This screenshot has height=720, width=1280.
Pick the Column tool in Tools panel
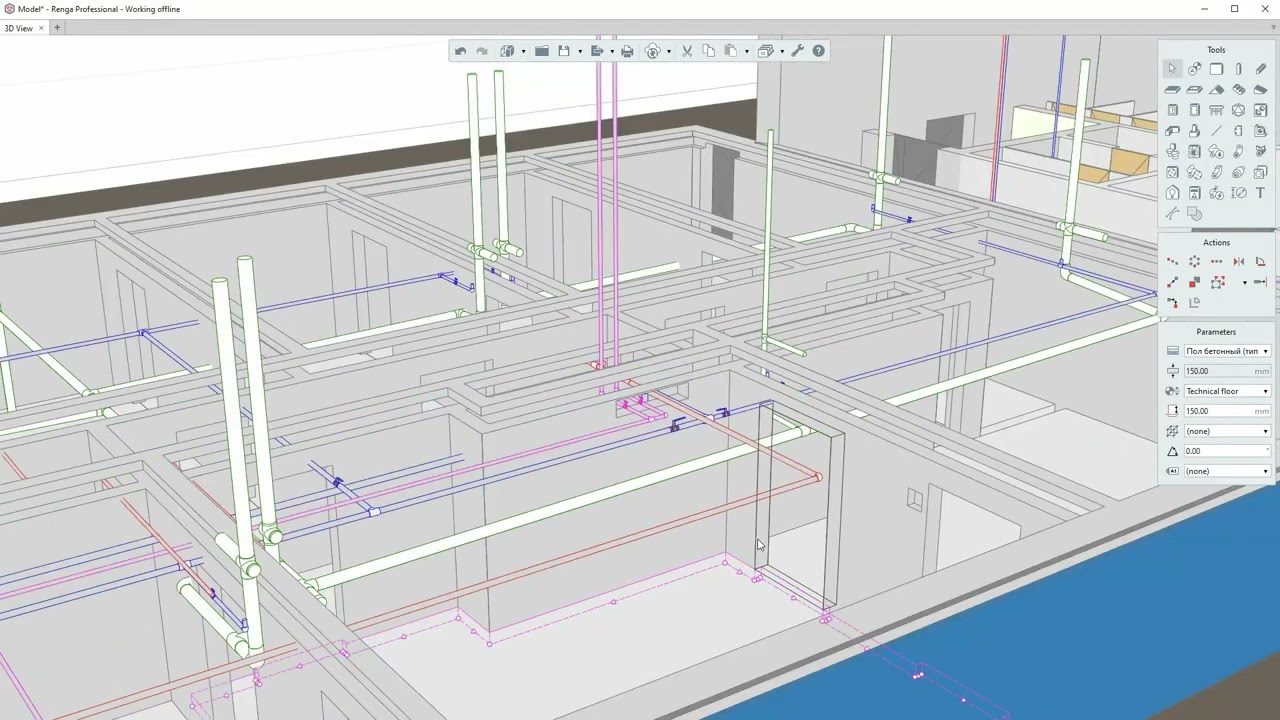point(1238,69)
